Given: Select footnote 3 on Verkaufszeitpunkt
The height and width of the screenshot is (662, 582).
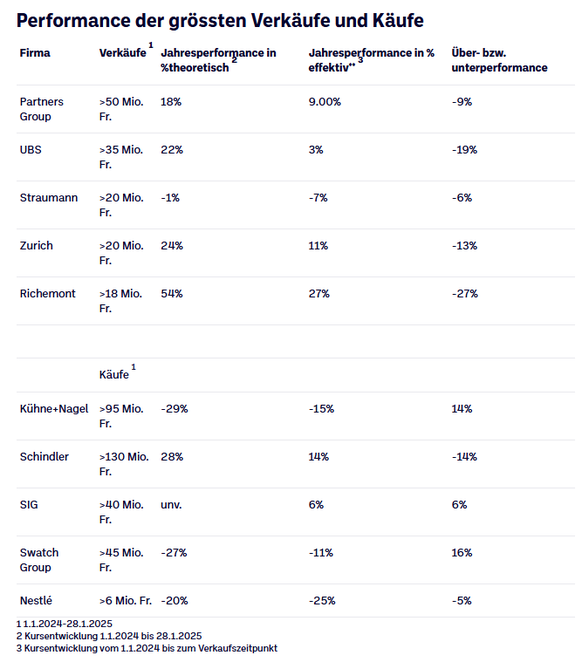Looking at the screenshot, I should (147, 648).
